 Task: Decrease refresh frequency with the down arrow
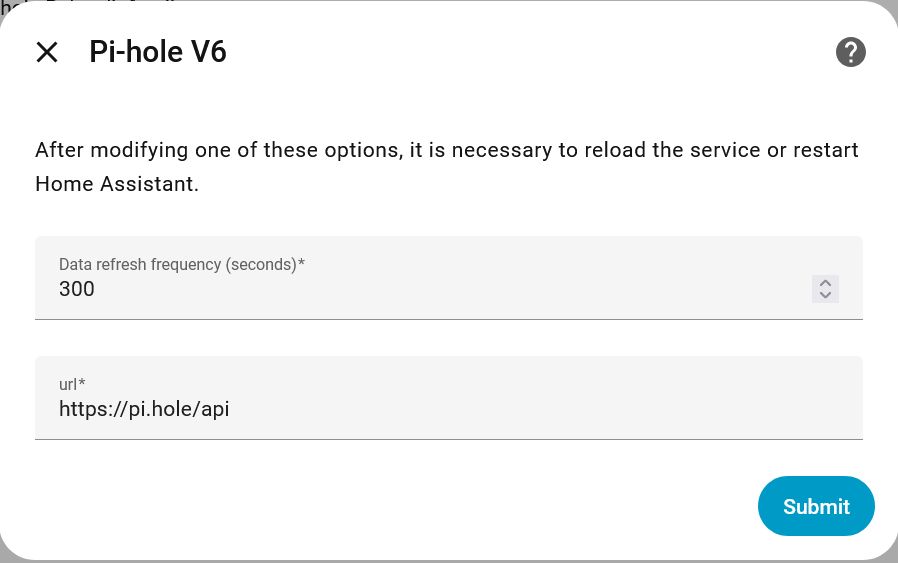[825, 295]
